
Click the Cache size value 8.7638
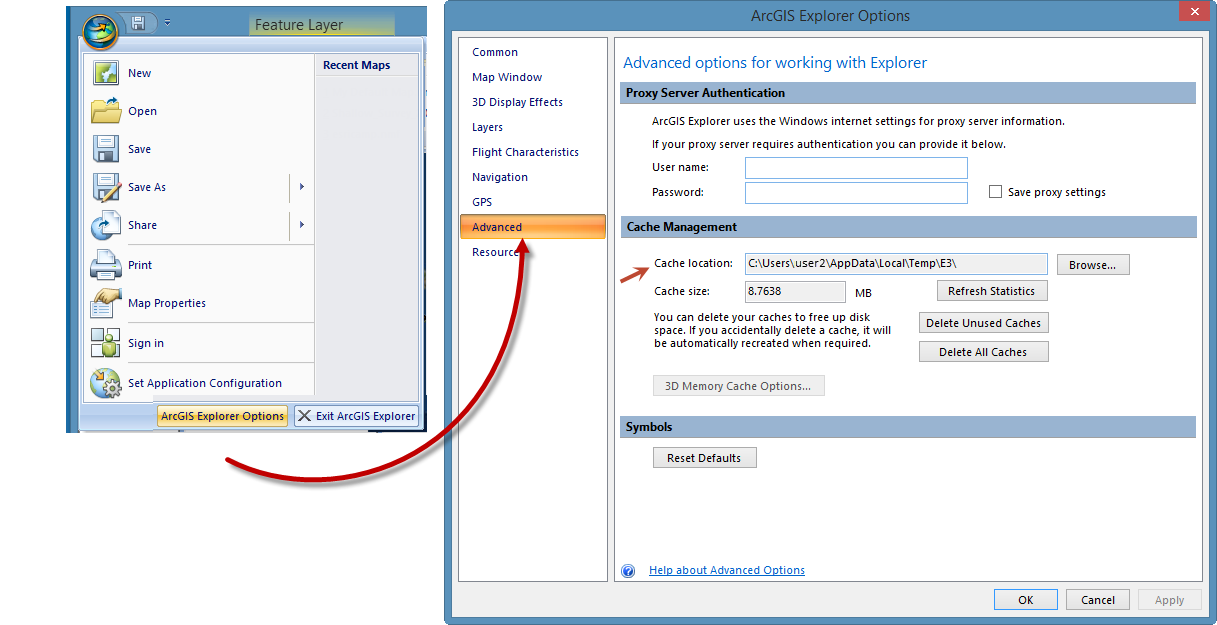[x=796, y=292]
